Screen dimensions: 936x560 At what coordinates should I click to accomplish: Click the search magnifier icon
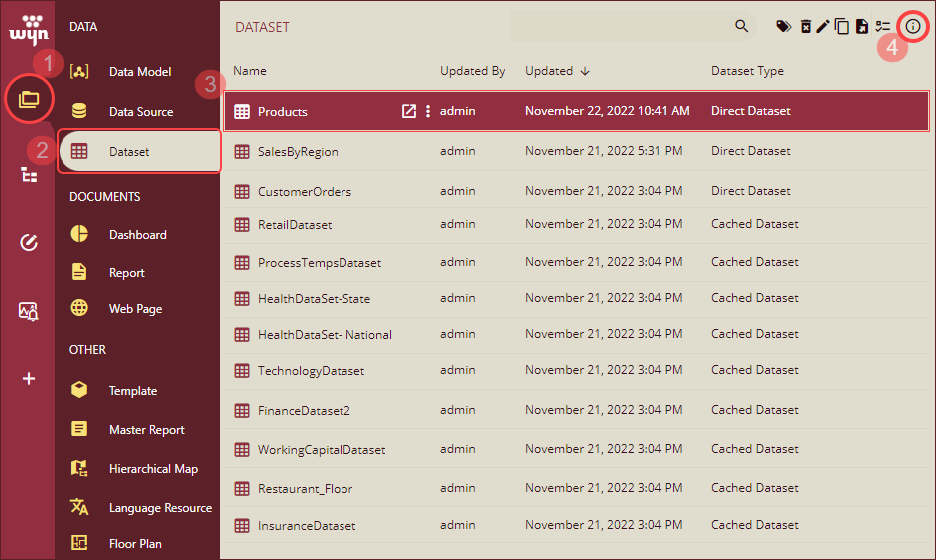(741, 26)
